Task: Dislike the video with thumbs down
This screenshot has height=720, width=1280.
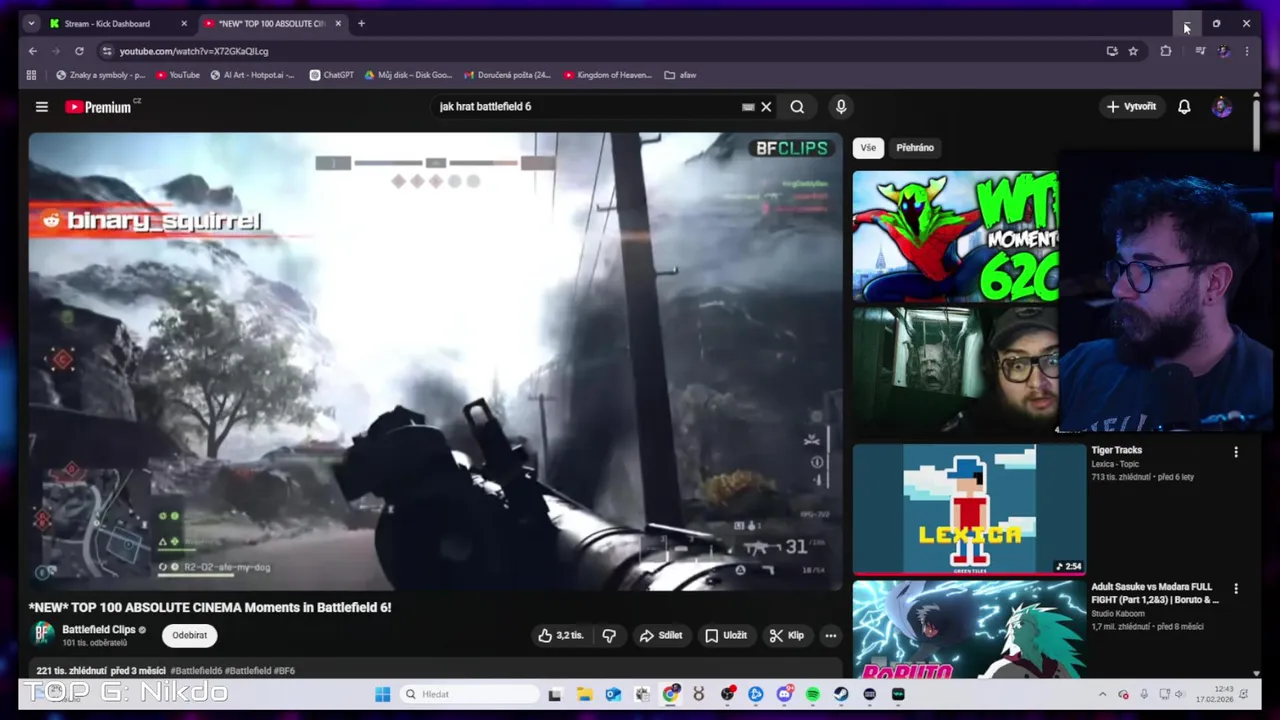Action: click(609, 635)
